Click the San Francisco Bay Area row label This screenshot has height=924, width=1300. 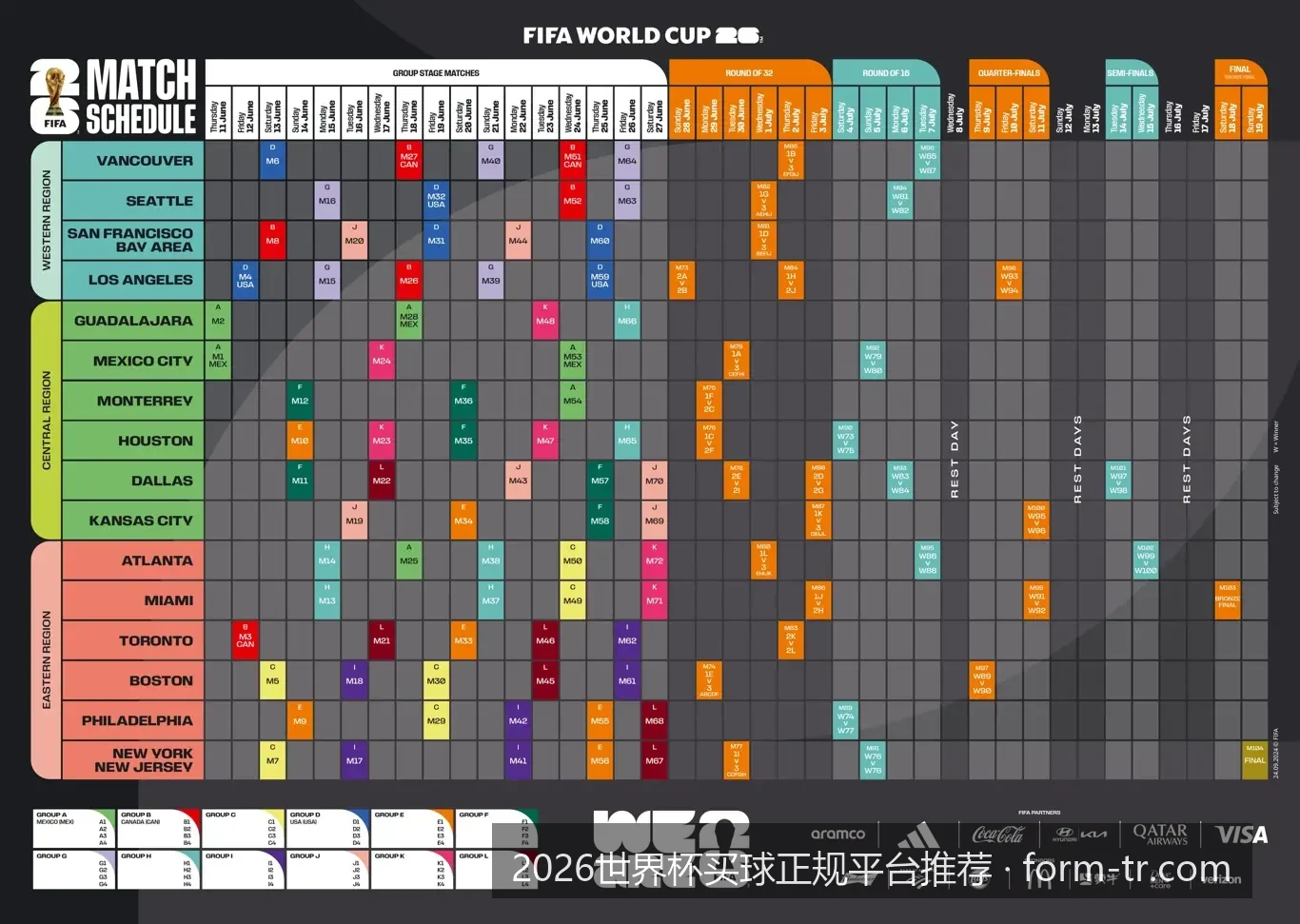(x=132, y=241)
